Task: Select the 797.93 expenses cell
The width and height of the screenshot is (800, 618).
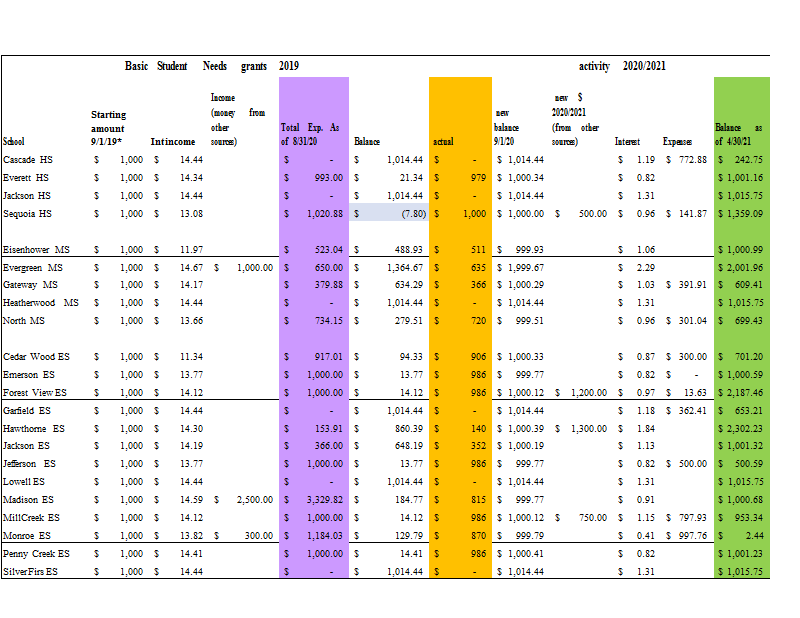Action: tap(693, 517)
